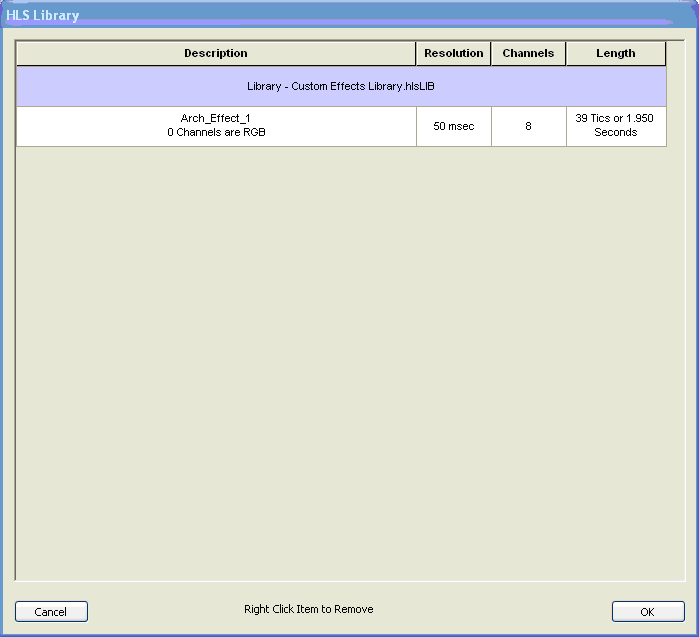Screen dimensions: 699x637
Task: Select the Arch_Effect_1 description cell
Action: [x=216, y=126]
